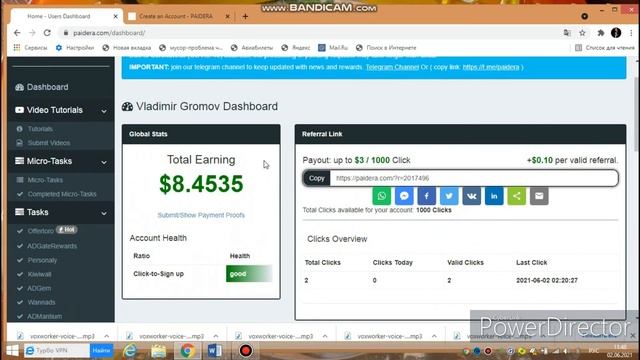Open the Chrome extensions puzzle icon
Viewport: 640px width, 360px height.
[600, 33]
